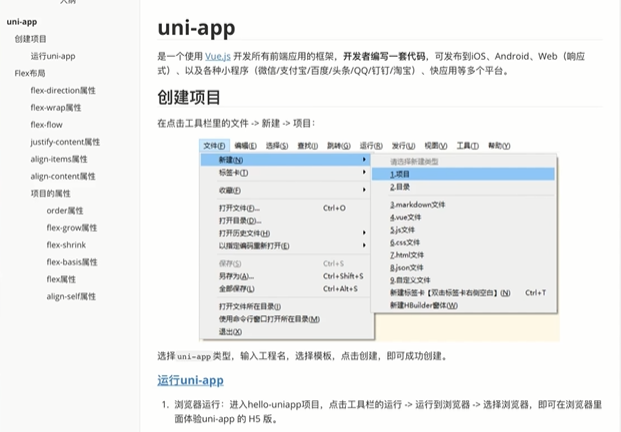The height and width of the screenshot is (432, 621).
Task: Open the 工具(T) menu
Action: [468, 146]
